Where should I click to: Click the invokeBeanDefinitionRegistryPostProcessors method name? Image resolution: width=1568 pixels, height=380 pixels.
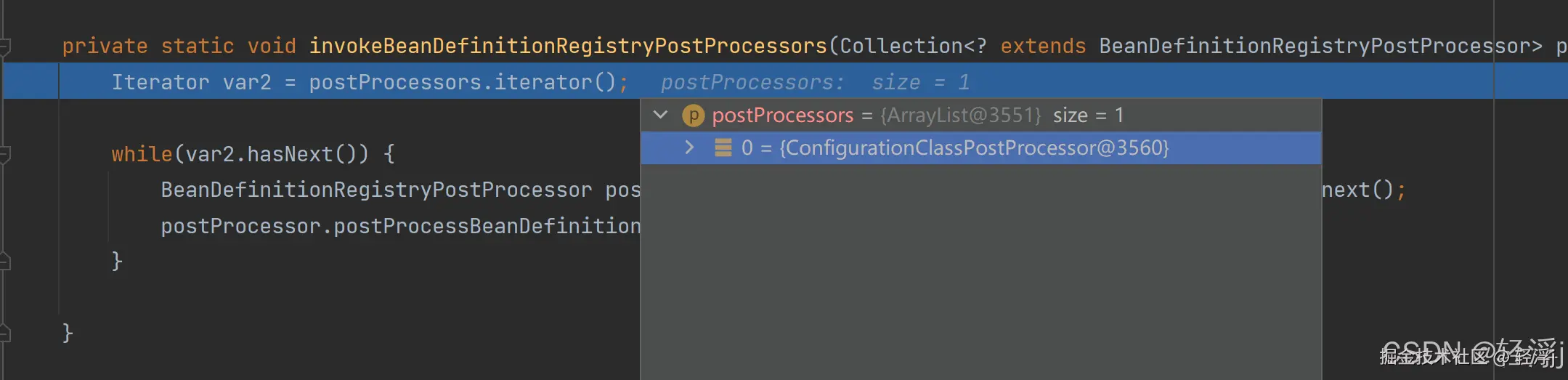pyautogui.click(x=568, y=47)
